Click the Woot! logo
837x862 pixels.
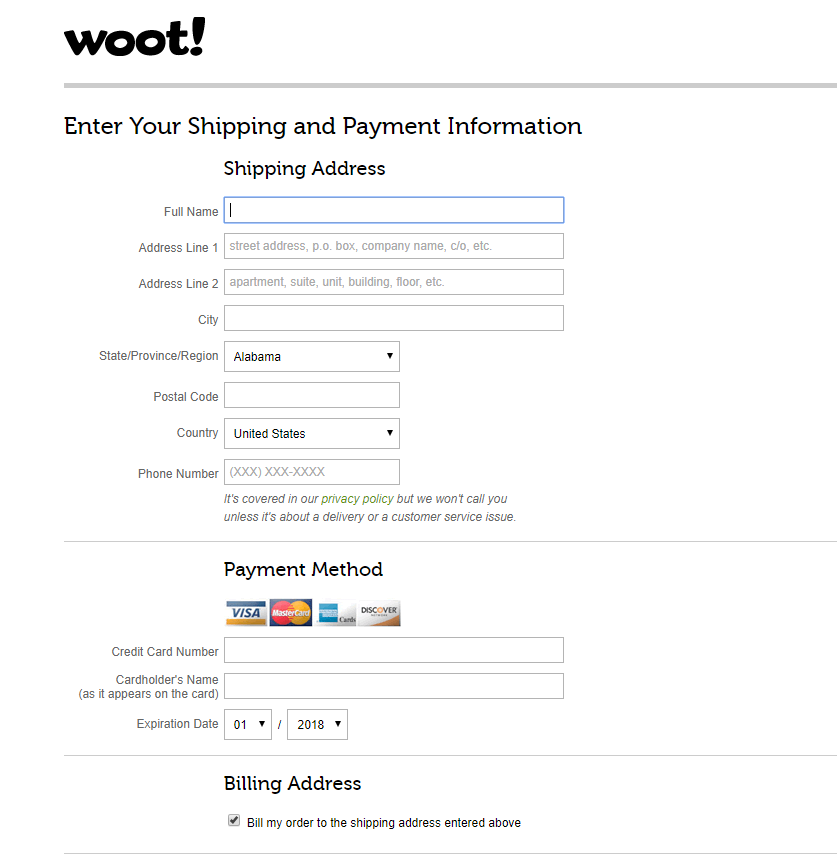(x=134, y=38)
